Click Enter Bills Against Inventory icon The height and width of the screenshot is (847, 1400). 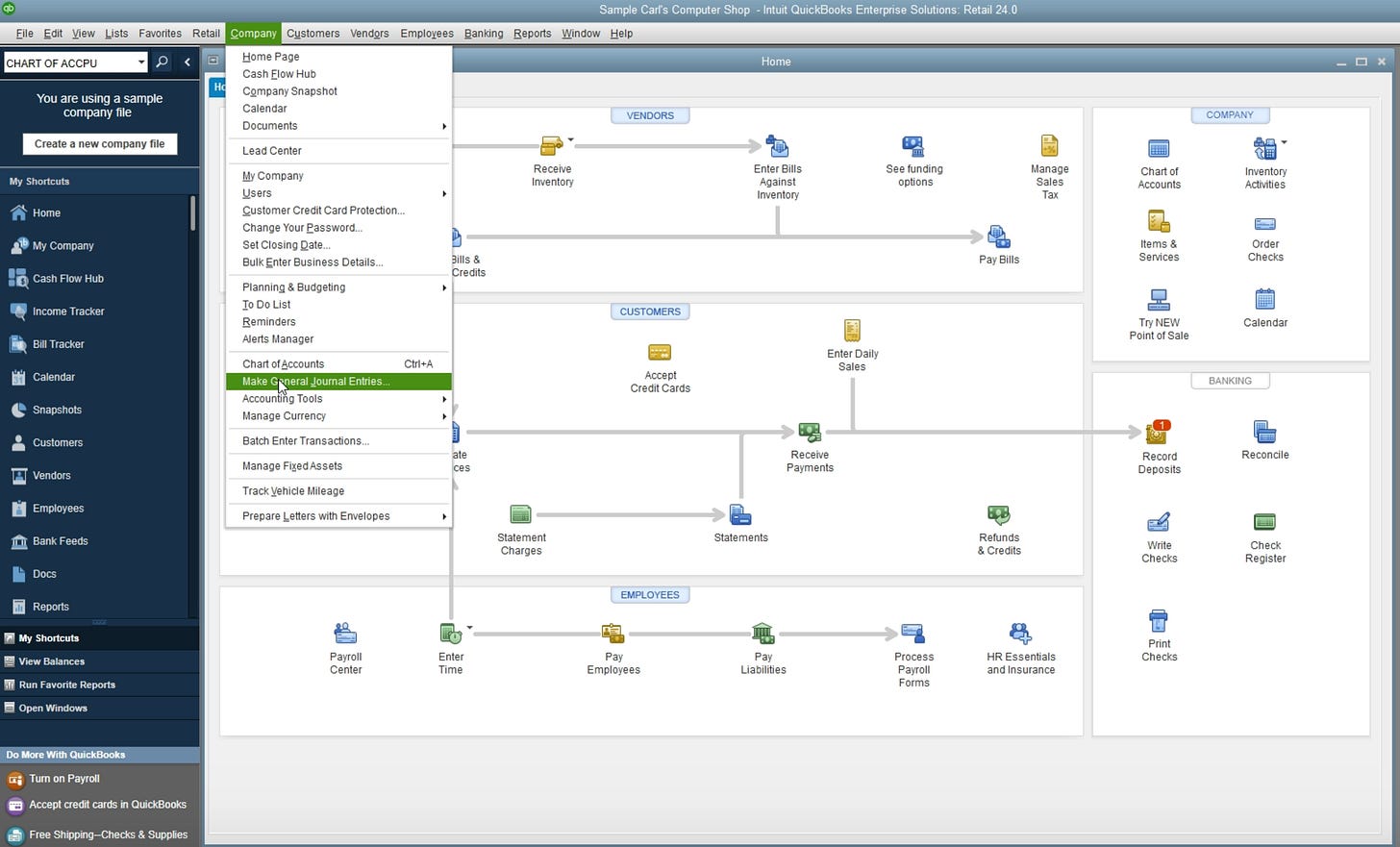[777, 146]
